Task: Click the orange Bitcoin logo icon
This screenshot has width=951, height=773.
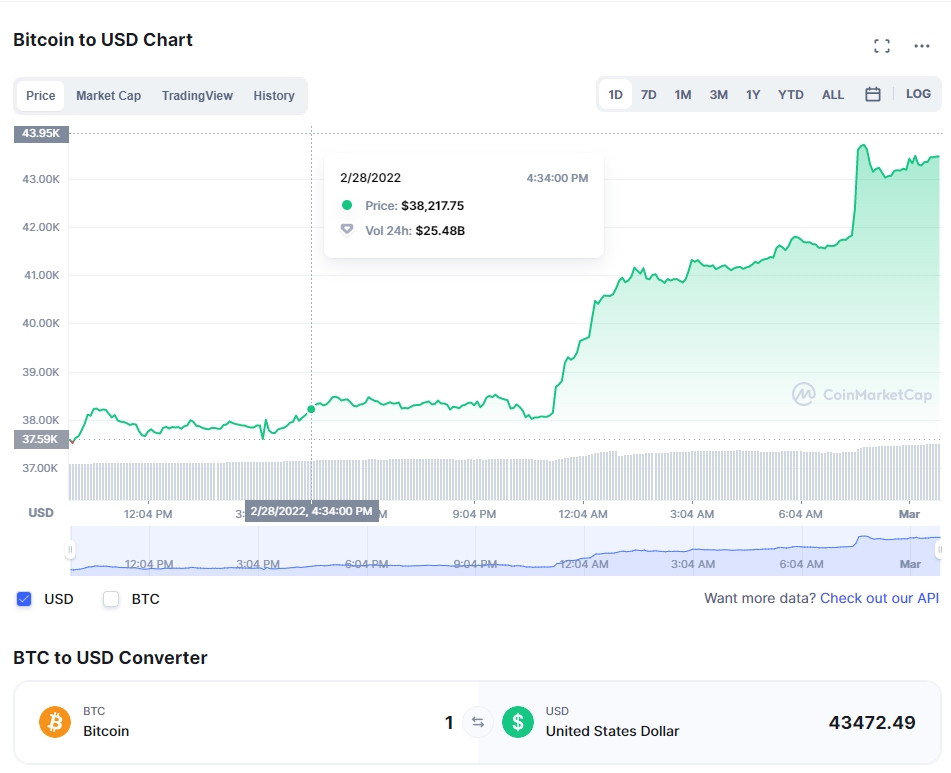Action: (55, 722)
